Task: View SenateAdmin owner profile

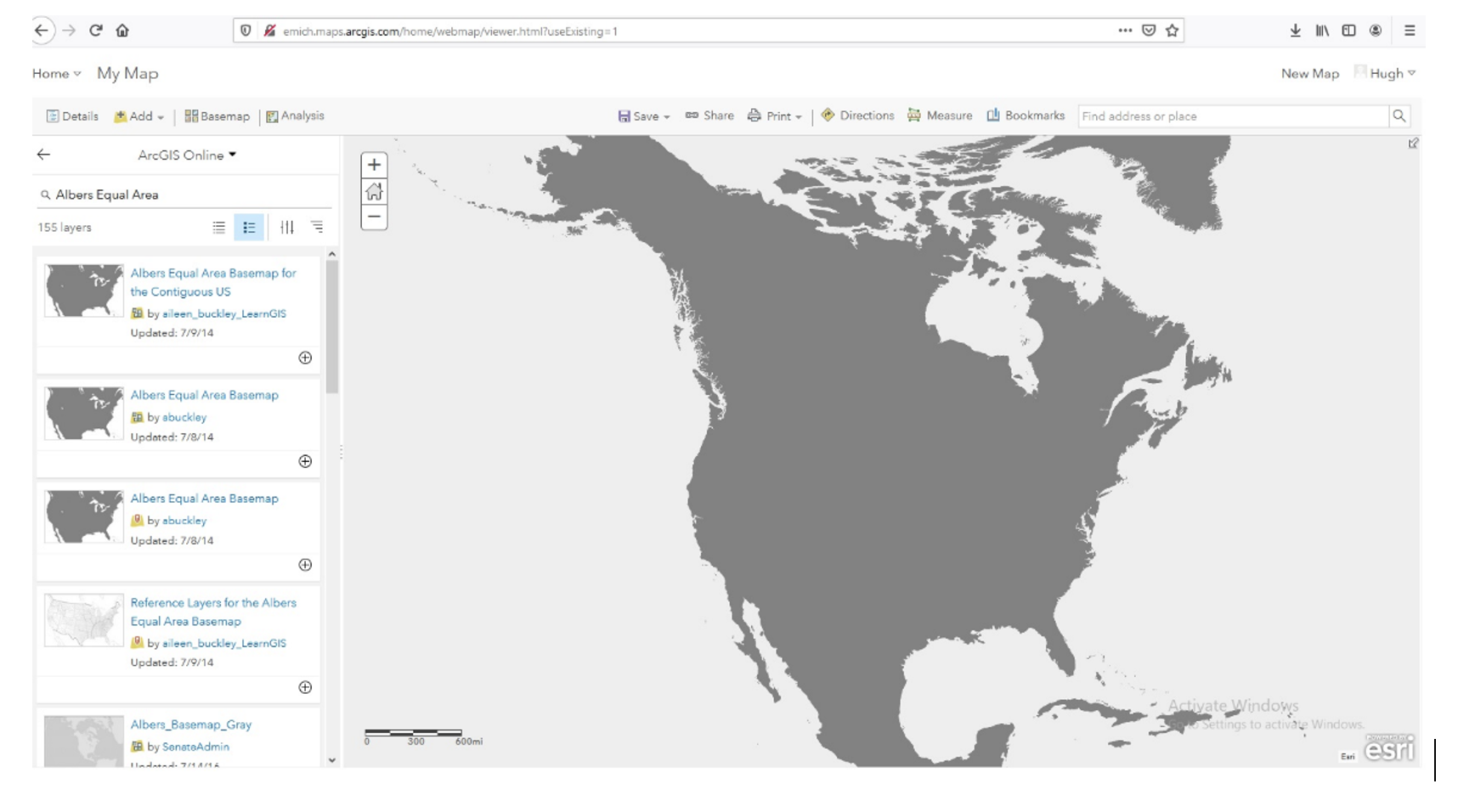Action: (195, 747)
